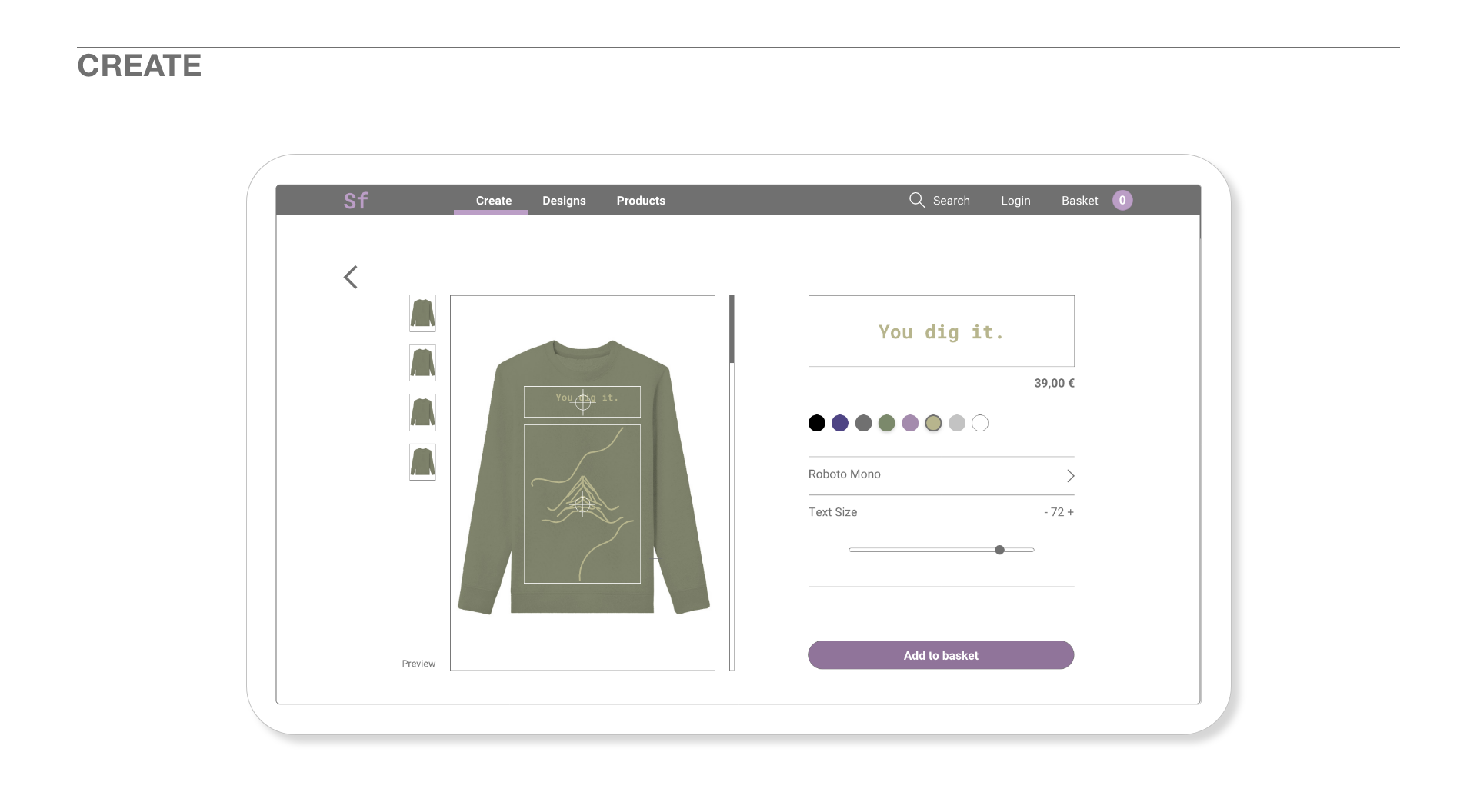Select the second sweatshirt thumbnail

click(422, 363)
